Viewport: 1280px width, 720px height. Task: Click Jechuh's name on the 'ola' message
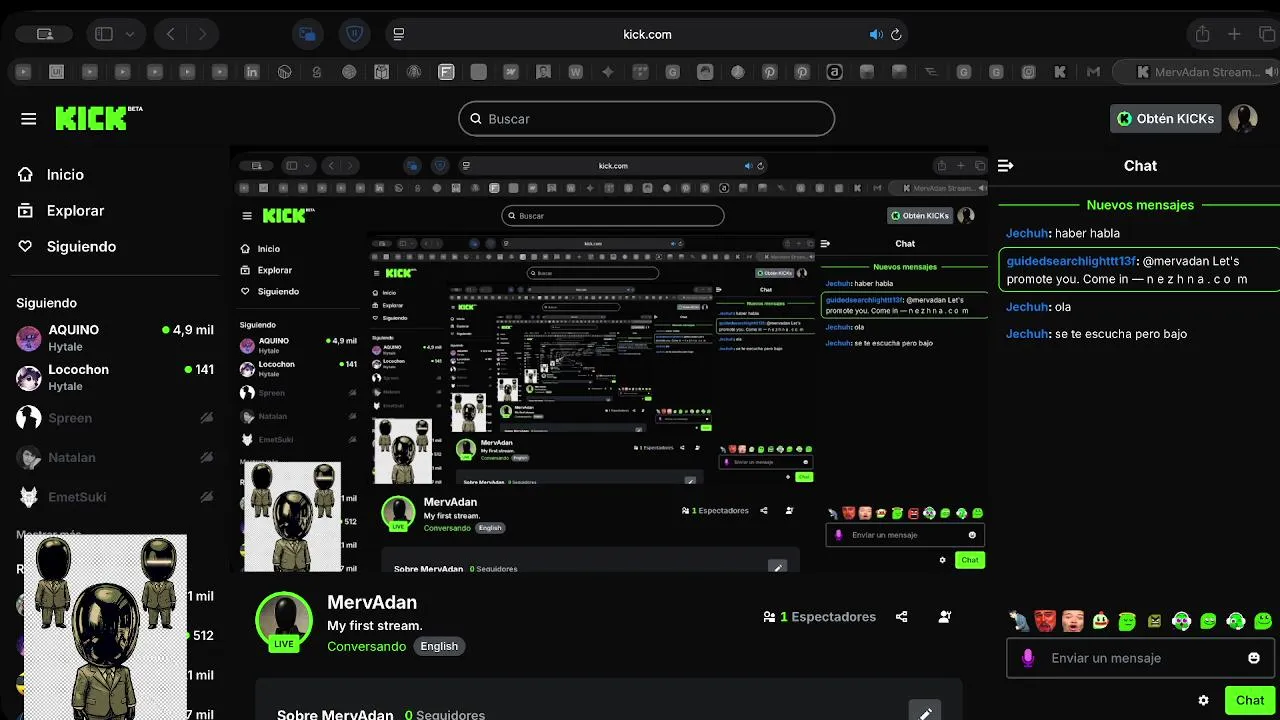pos(1027,307)
